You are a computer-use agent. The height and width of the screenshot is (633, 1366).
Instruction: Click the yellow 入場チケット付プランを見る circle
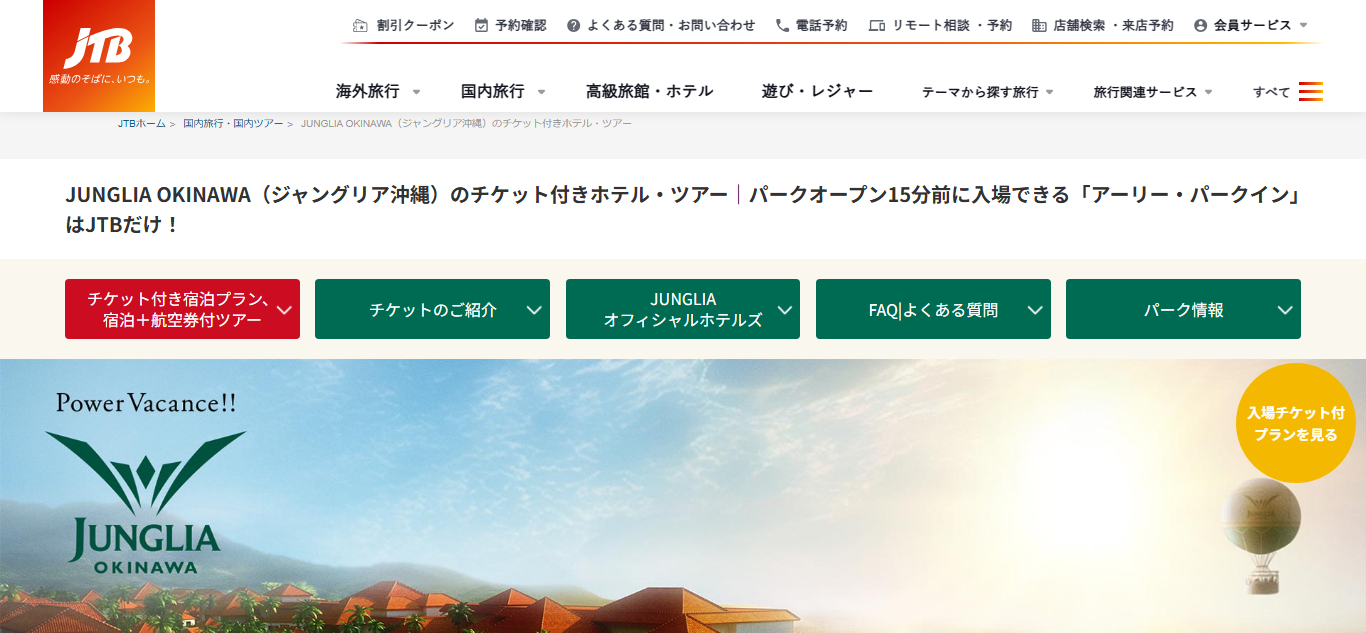pyautogui.click(x=1296, y=423)
